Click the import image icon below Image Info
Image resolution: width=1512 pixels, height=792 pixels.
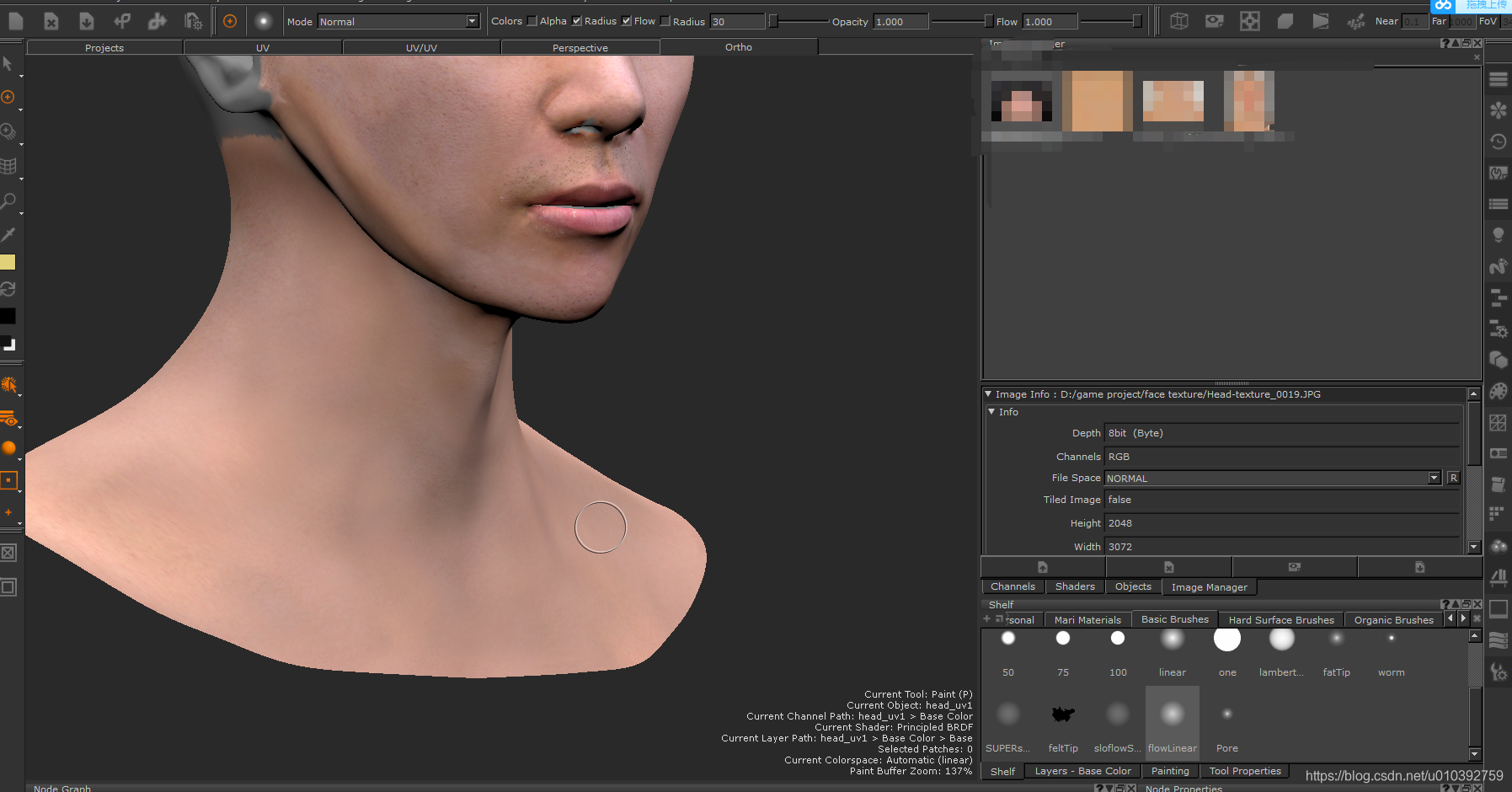click(x=1043, y=567)
